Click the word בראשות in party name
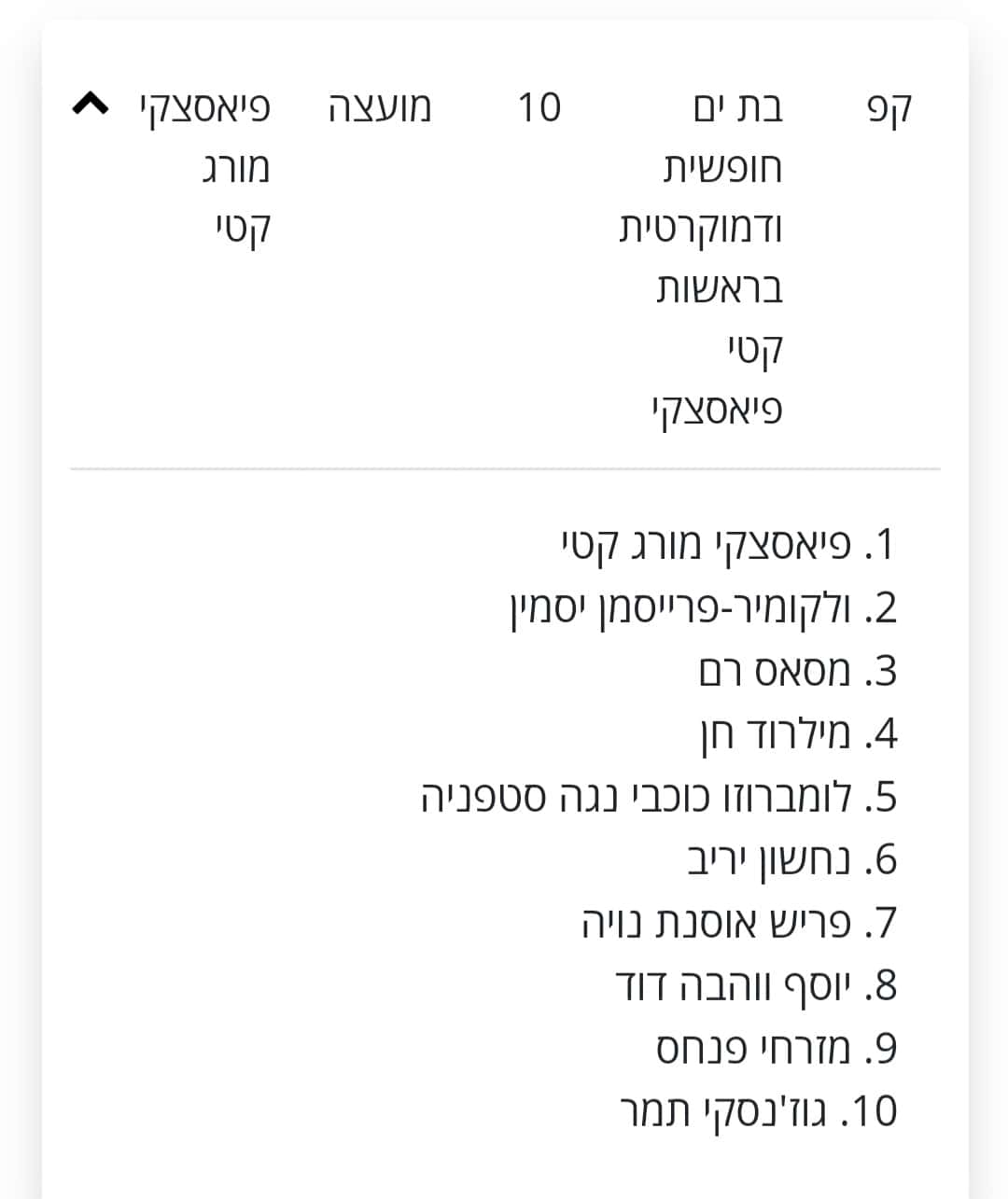This screenshot has height=1199, width=1008. [x=720, y=289]
